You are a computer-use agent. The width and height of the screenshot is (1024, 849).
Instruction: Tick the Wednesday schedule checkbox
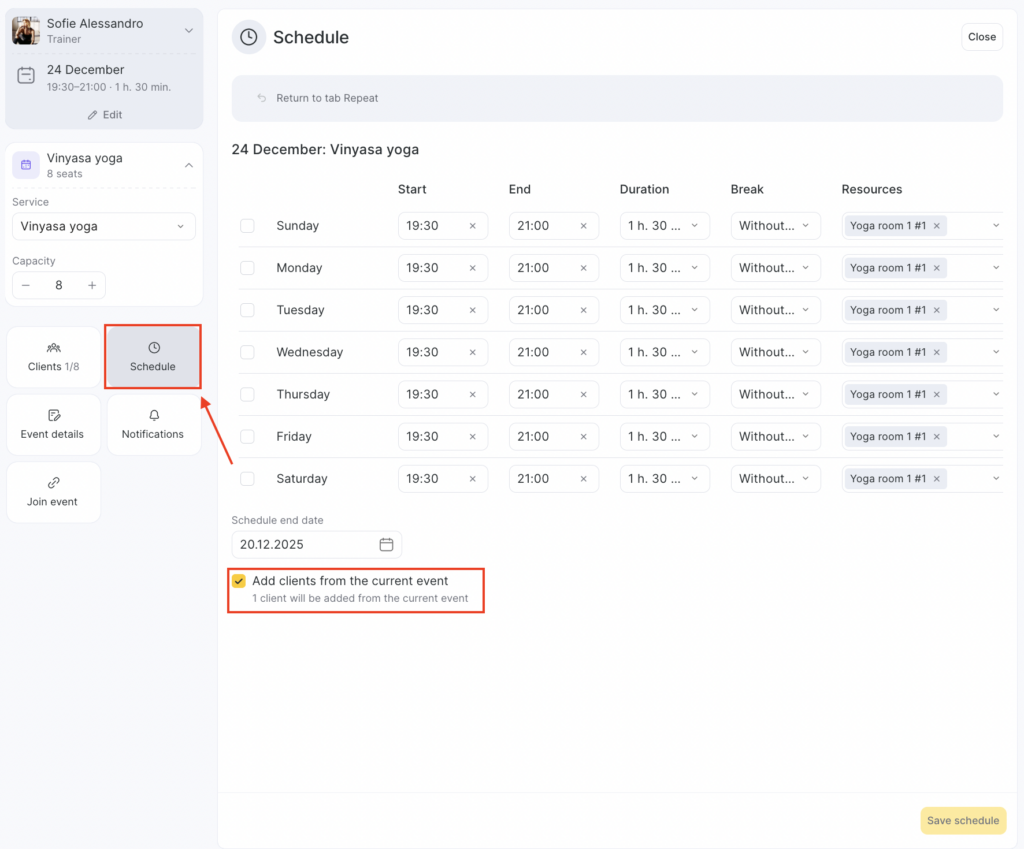tap(247, 352)
